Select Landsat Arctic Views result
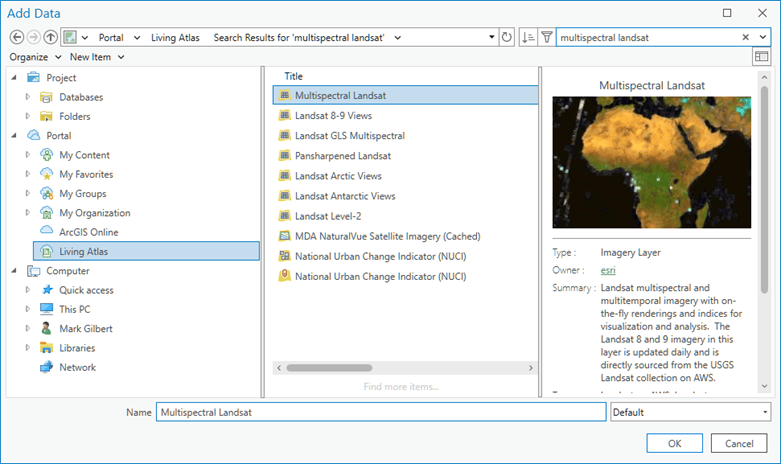781x464 pixels. click(338, 176)
